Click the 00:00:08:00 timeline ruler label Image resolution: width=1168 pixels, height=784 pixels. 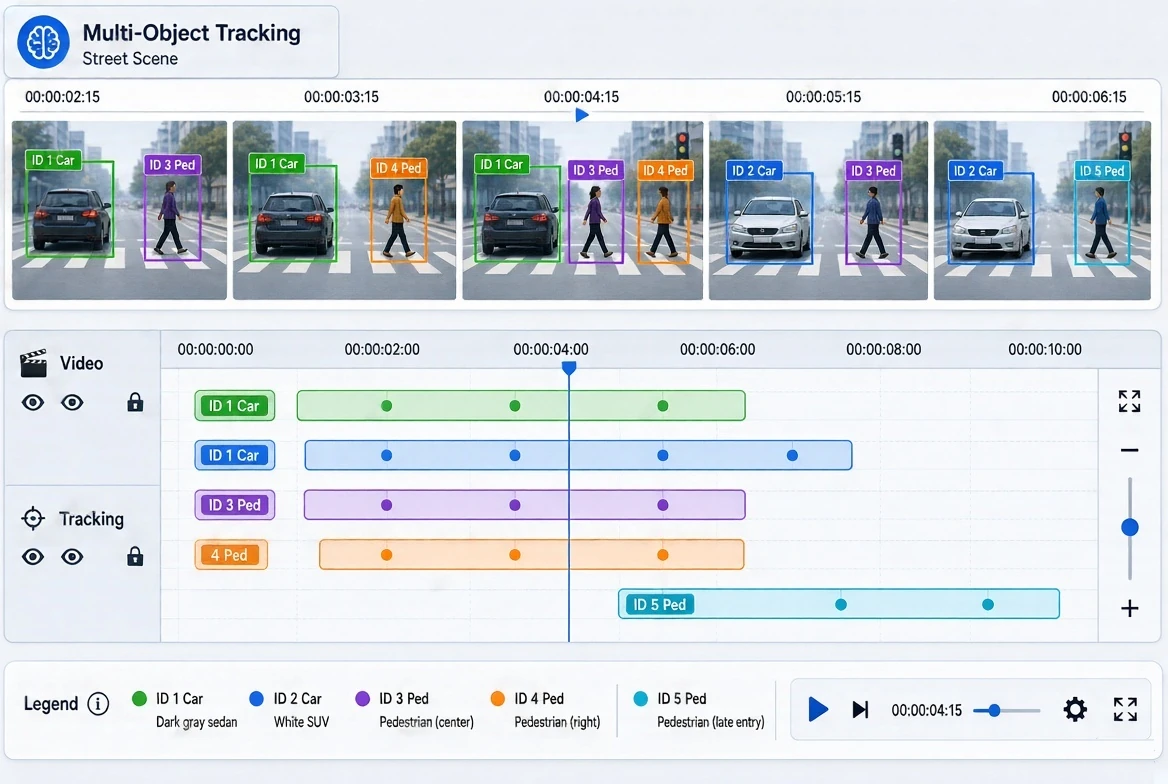tap(883, 349)
